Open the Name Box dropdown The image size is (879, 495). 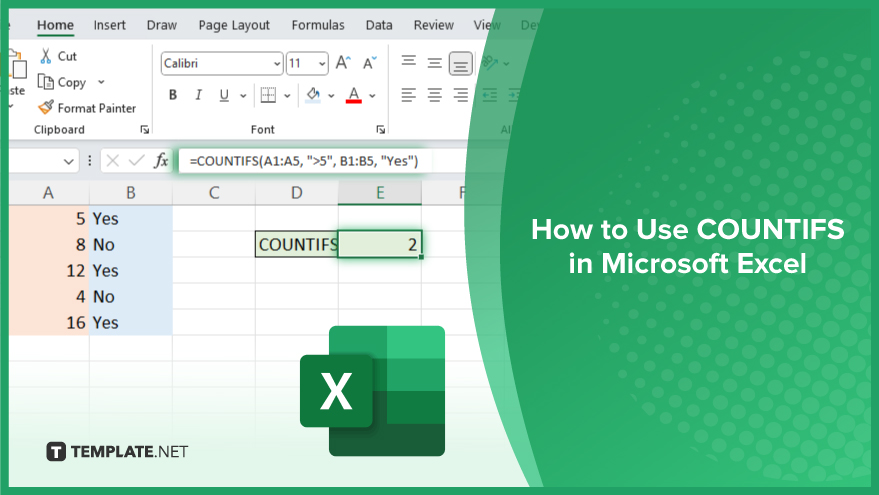click(68, 162)
